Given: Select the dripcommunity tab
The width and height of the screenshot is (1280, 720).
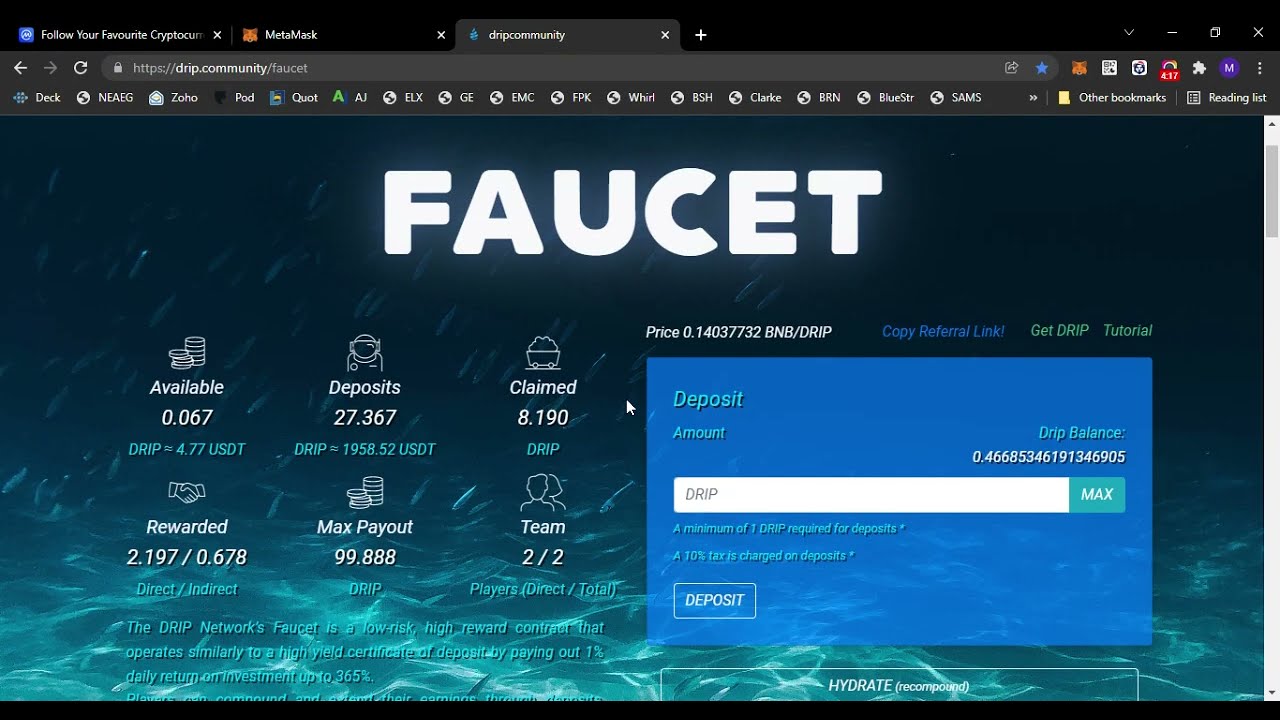Looking at the screenshot, I should coord(568,35).
